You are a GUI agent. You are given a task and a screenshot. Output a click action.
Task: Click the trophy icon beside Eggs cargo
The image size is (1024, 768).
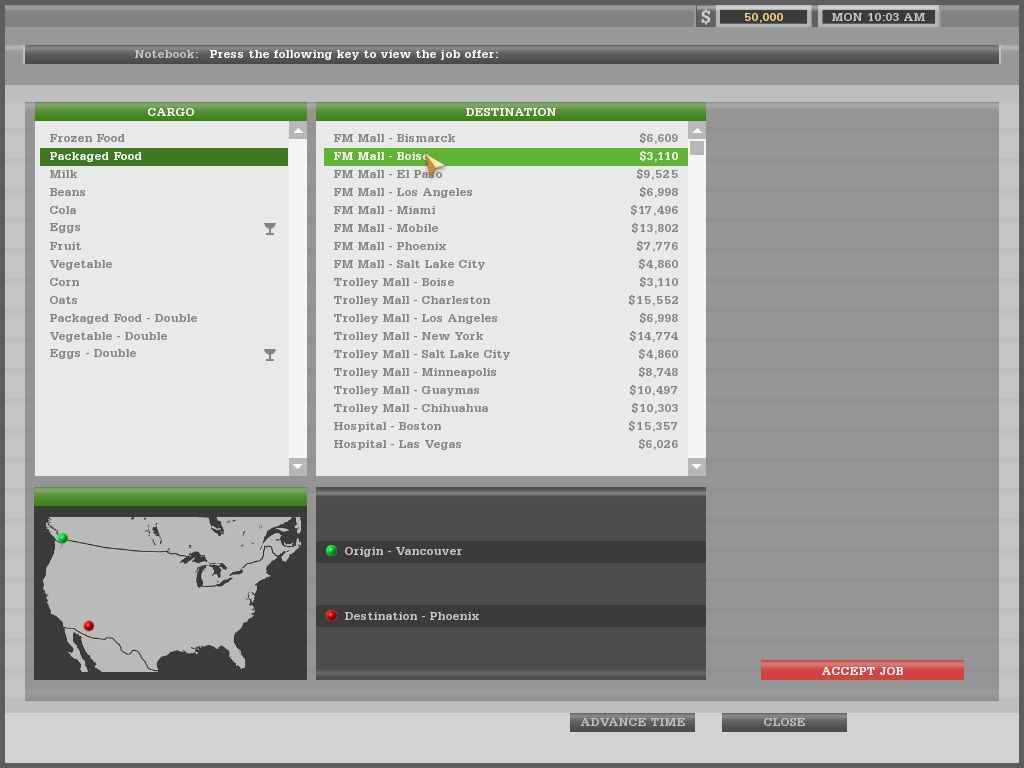(269, 229)
